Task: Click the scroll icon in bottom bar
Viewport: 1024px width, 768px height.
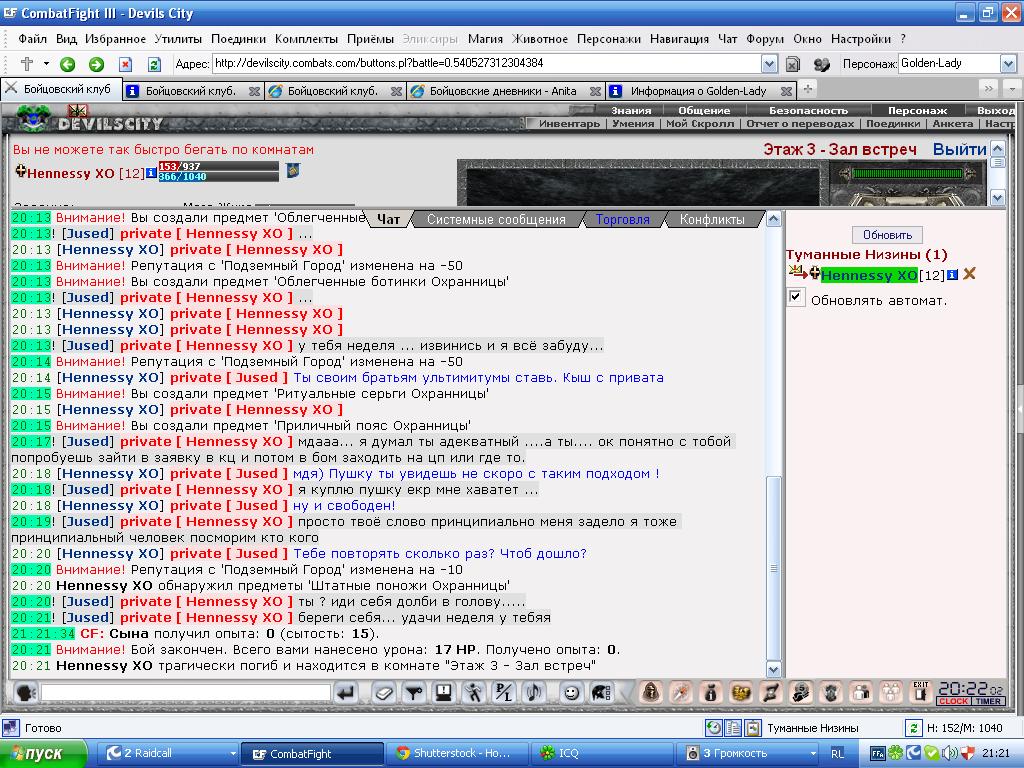Action: click(771, 692)
